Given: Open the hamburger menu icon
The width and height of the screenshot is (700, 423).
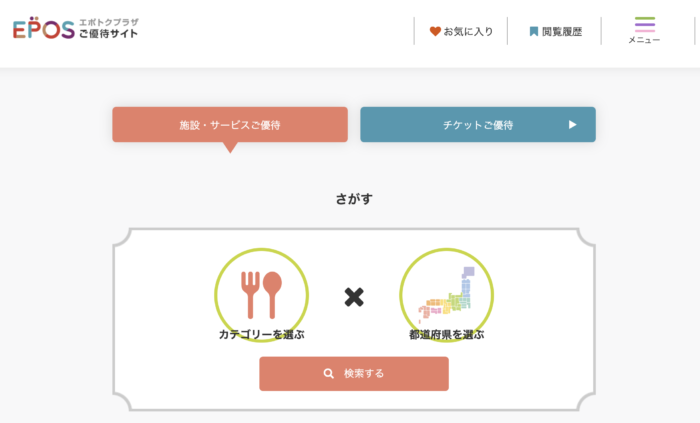Looking at the screenshot, I should pyautogui.click(x=645, y=25).
